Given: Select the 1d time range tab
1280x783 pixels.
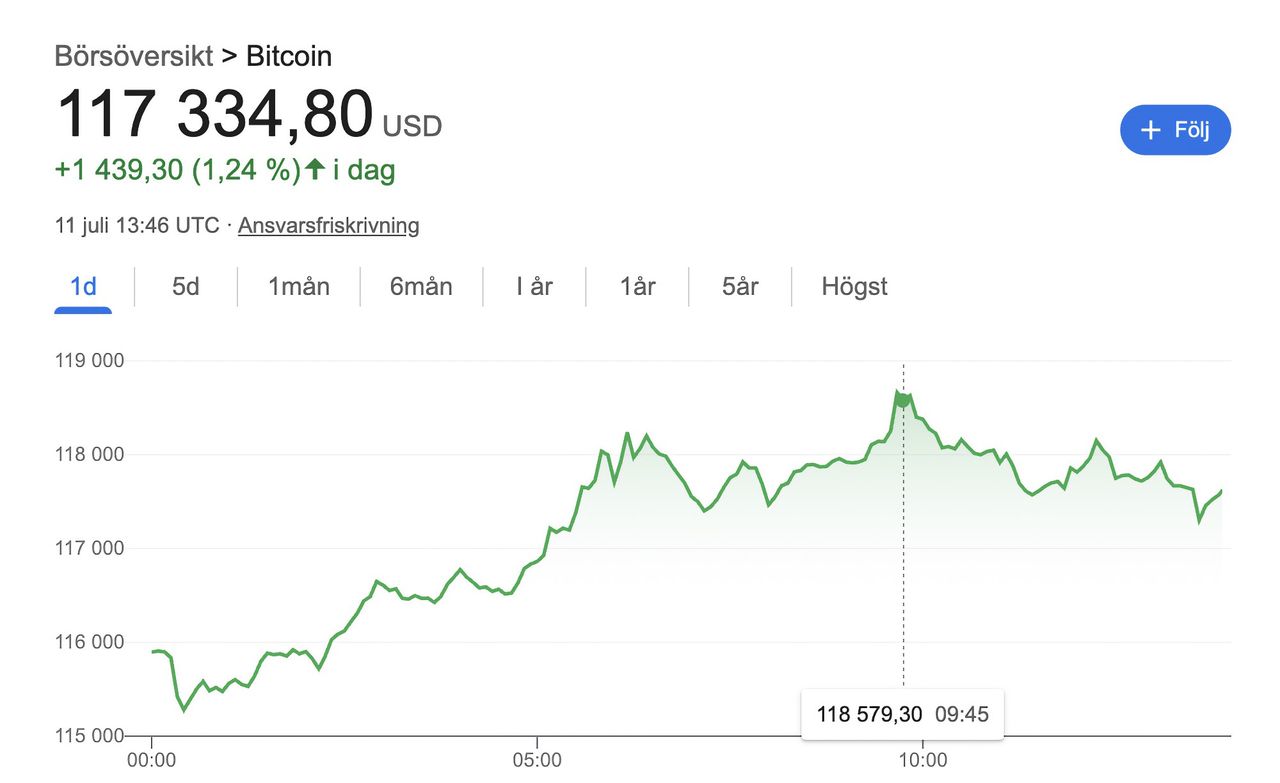Looking at the screenshot, I should (x=83, y=287).
